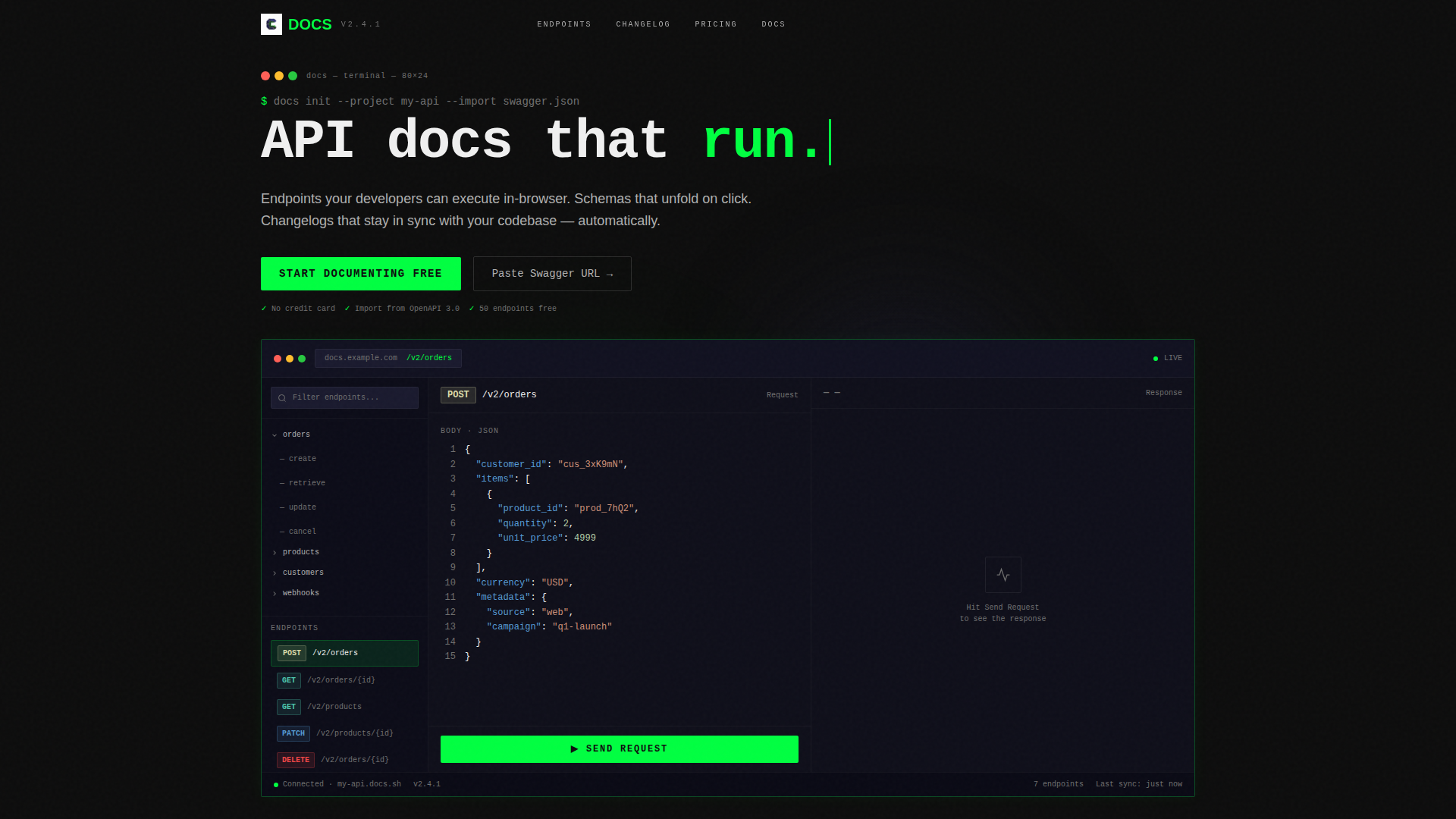Click the green Connected status dot
Image resolution: width=1456 pixels, height=819 pixels.
click(276, 785)
